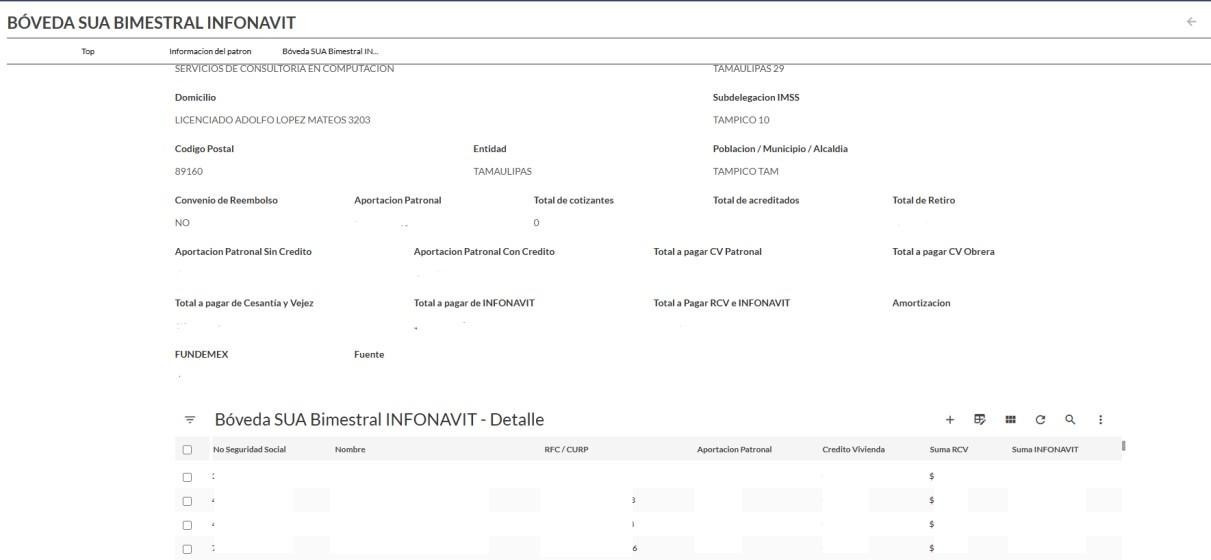This screenshot has width=1211, height=560.
Task: Click the Bóveda SUA Bimestral INFONAVIT - Detalle heading
Action: (379, 420)
